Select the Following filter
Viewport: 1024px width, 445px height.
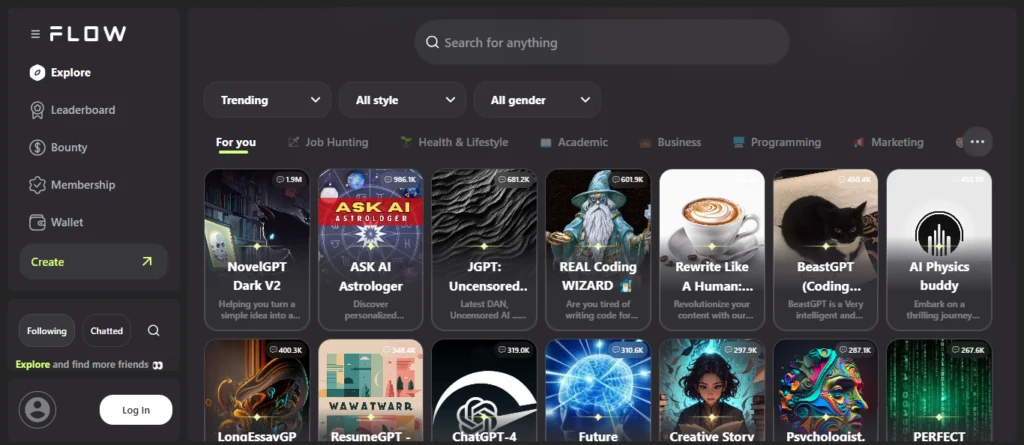pyautogui.click(x=46, y=331)
